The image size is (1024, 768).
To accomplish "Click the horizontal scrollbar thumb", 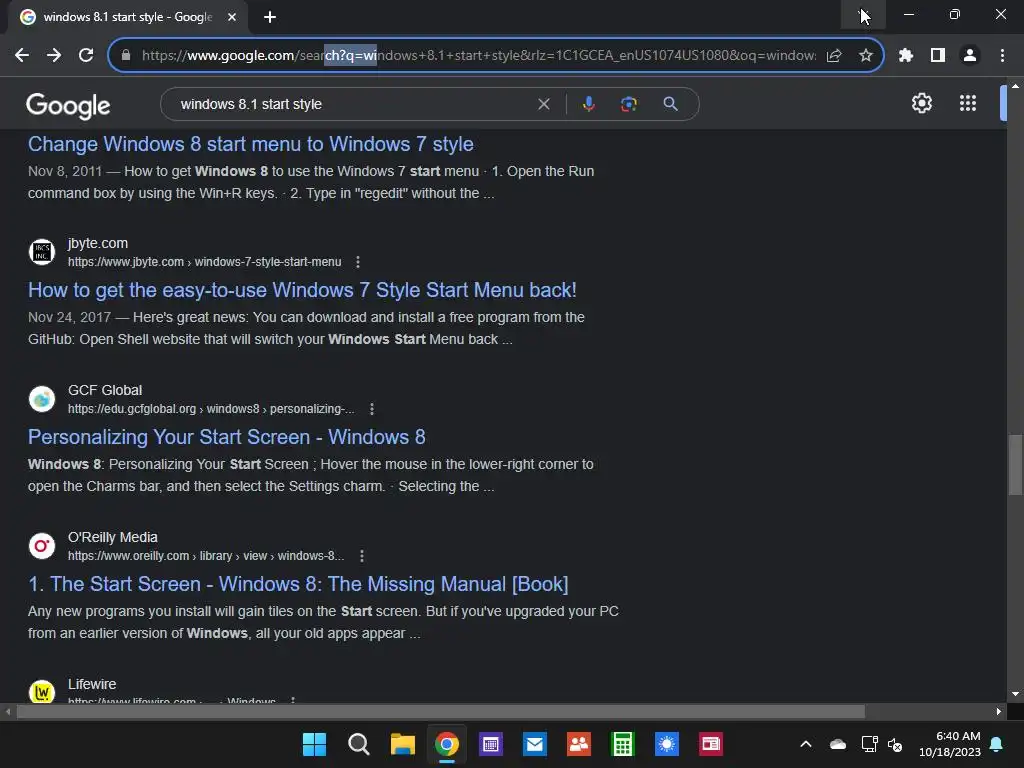I will 440,711.
